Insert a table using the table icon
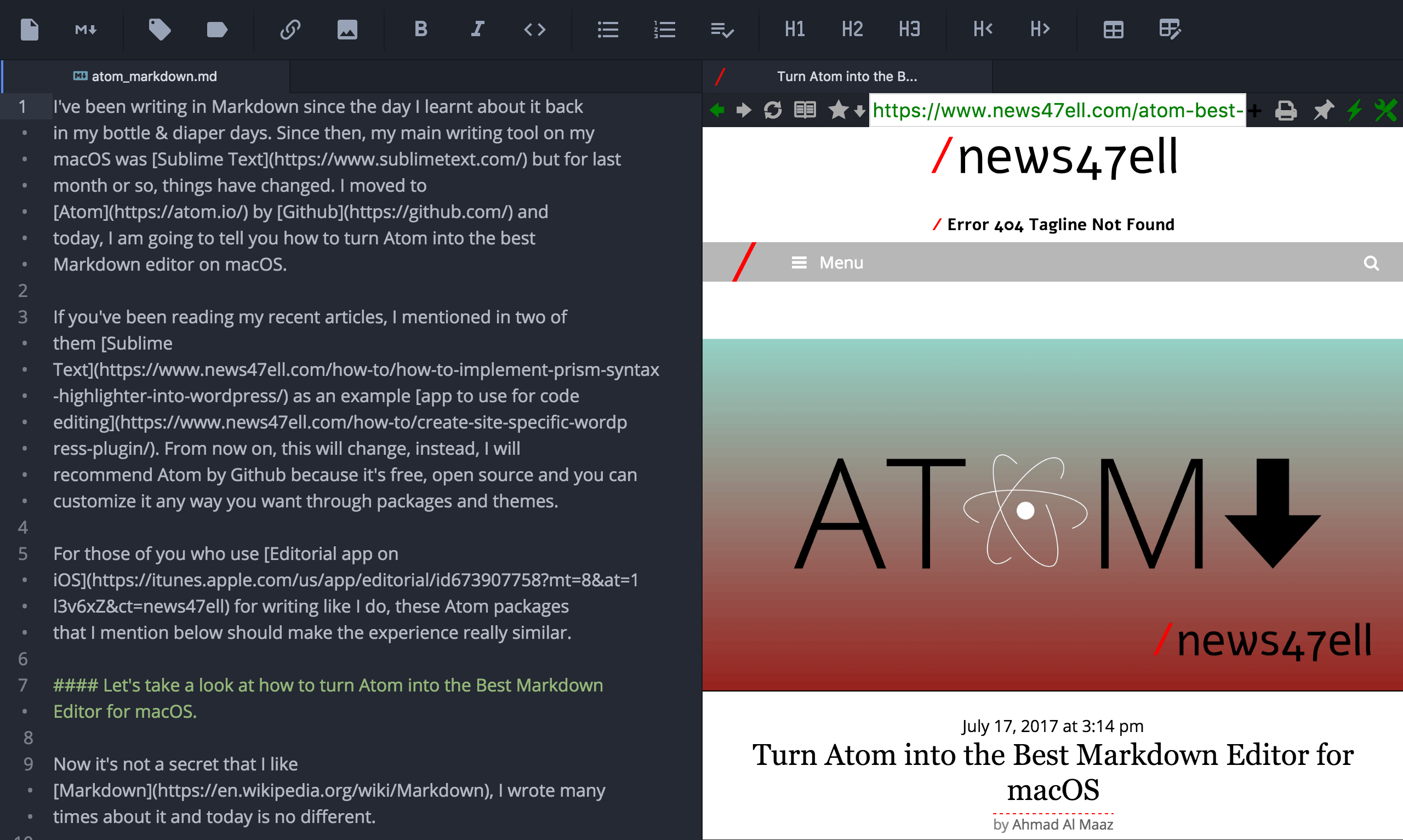The height and width of the screenshot is (840, 1403). click(x=1113, y=30)
